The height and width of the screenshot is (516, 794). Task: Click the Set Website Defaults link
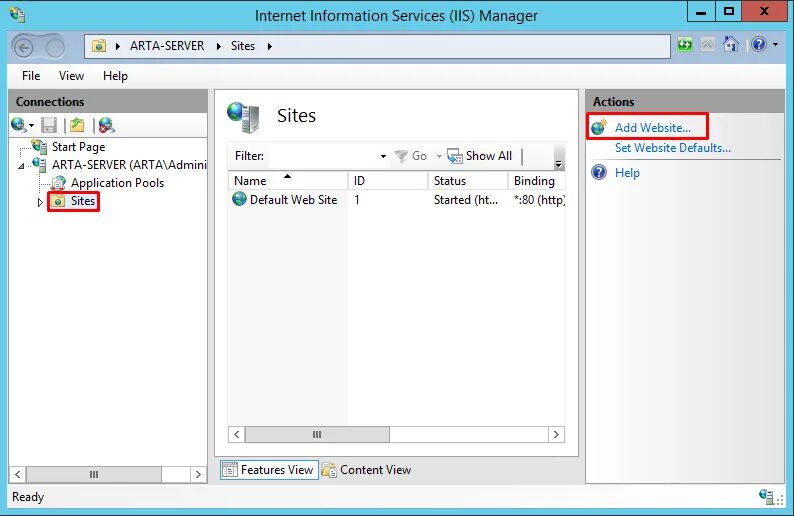coord(672,148)
